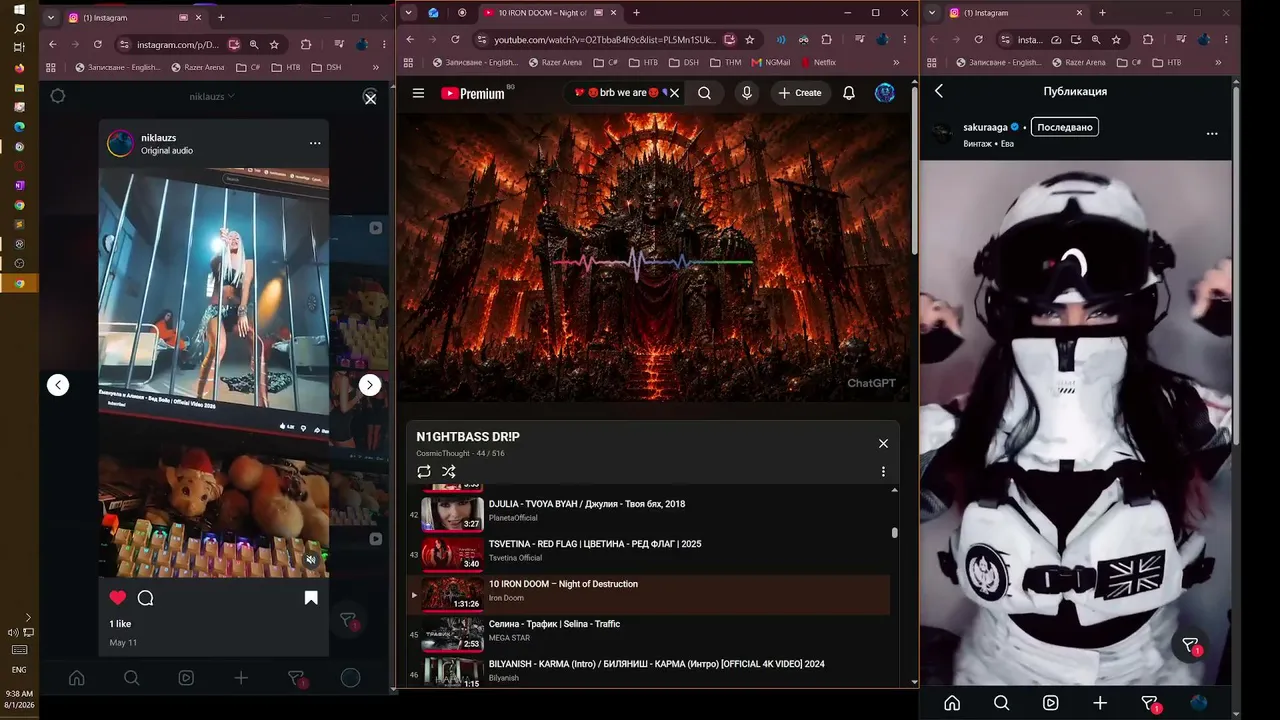Expand tab search dropdown in YouTube window
The image size is (1280, 720).
click(x=407, y=13)
